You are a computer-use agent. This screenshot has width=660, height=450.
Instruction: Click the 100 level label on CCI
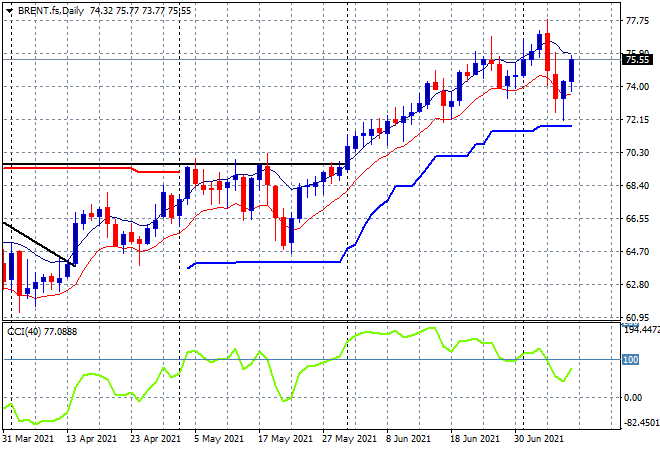tap(631, 360)
